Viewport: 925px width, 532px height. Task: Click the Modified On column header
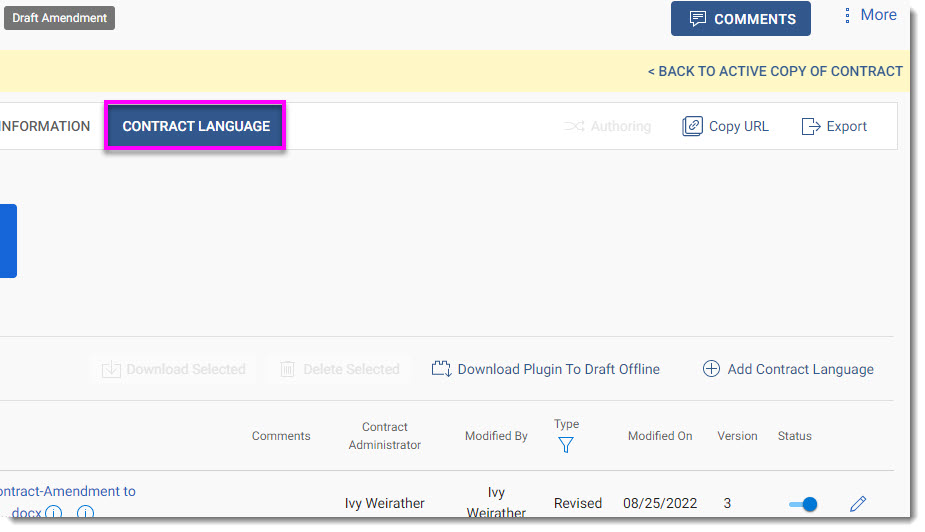[x=660, y=436]
